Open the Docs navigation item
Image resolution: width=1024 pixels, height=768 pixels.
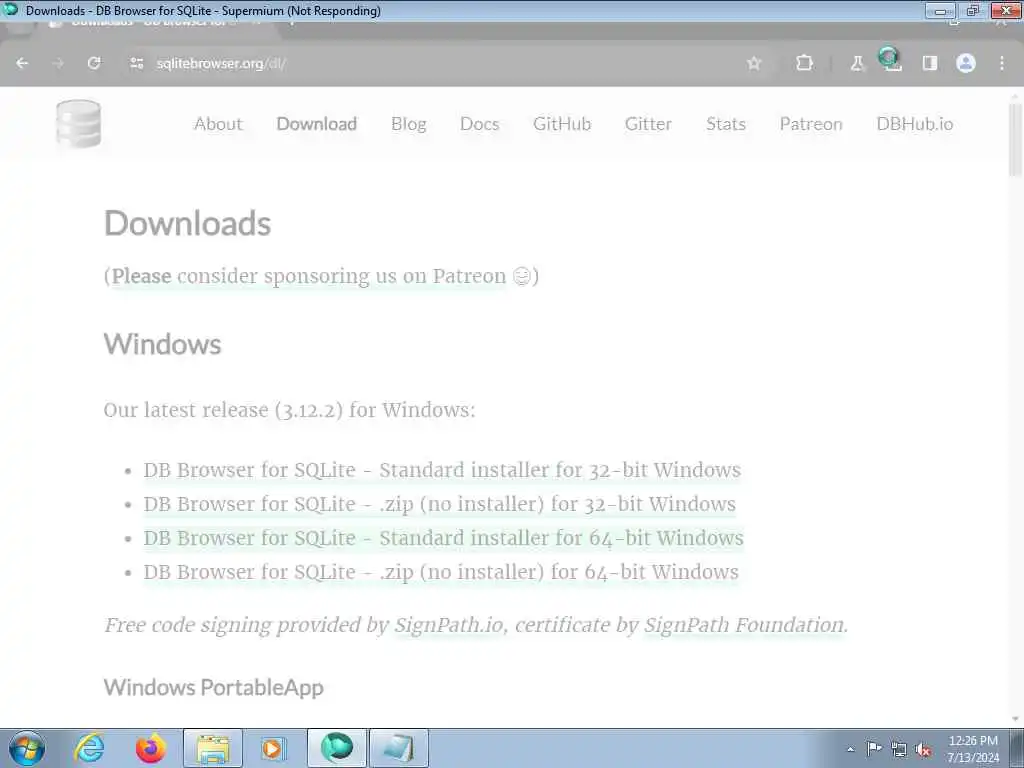coord(479,124)
